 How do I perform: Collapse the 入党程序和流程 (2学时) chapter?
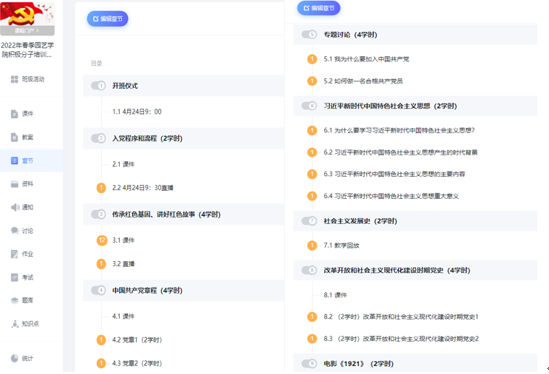(x=183, y=138)
